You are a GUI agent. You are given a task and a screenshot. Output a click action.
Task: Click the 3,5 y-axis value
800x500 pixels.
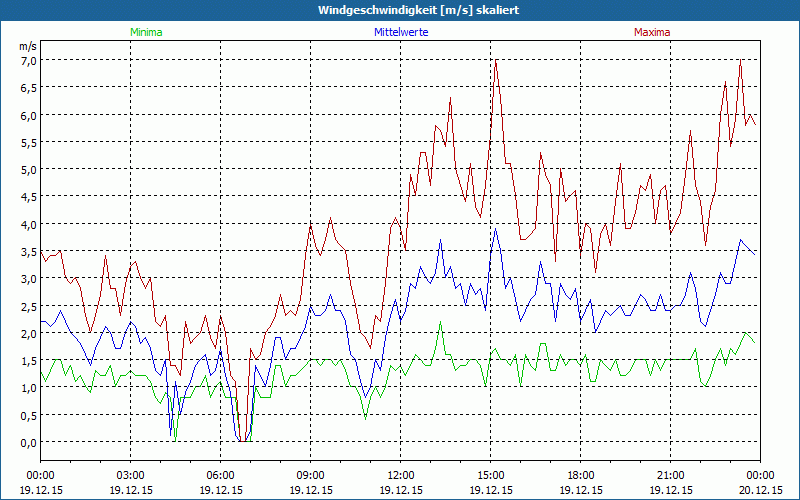pyautogui.click(x=29, y=252)
